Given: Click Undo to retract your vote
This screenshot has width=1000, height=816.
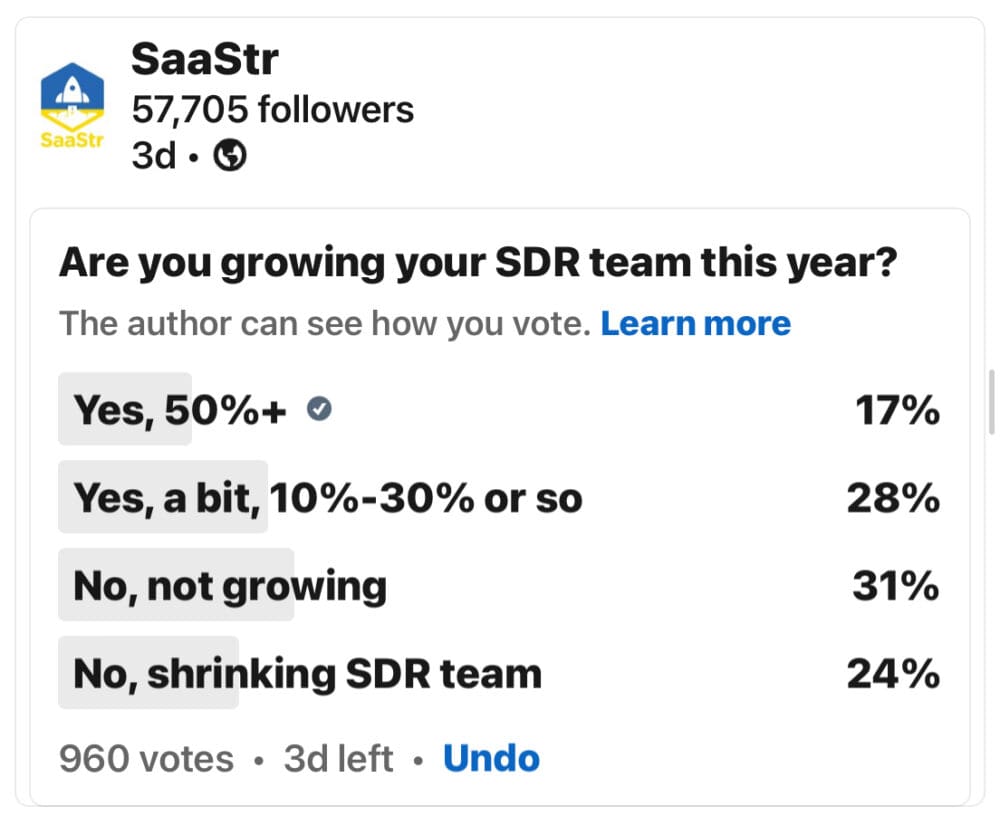Looking at the screenshot, I should tap(491, 759).
